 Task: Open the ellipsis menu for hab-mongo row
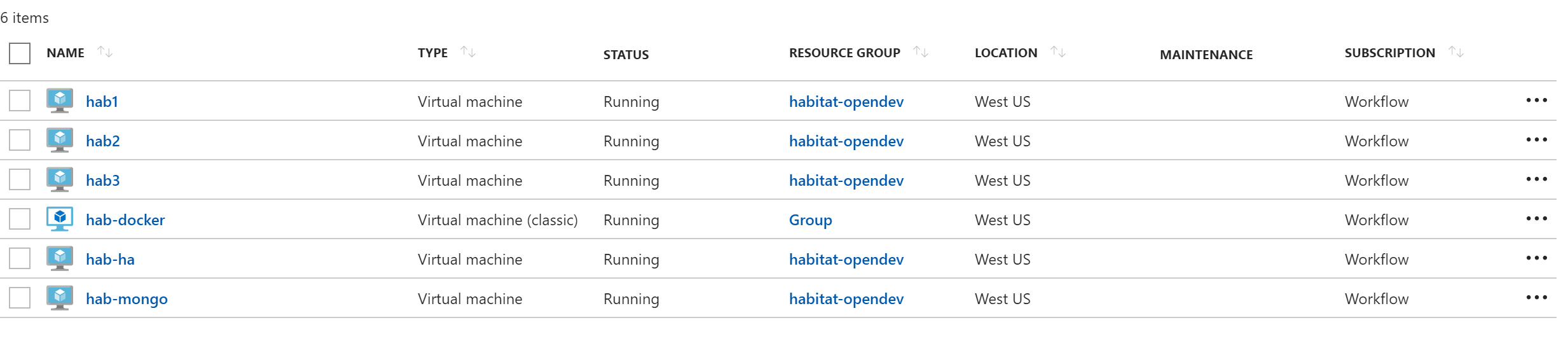click(1536, 298)
